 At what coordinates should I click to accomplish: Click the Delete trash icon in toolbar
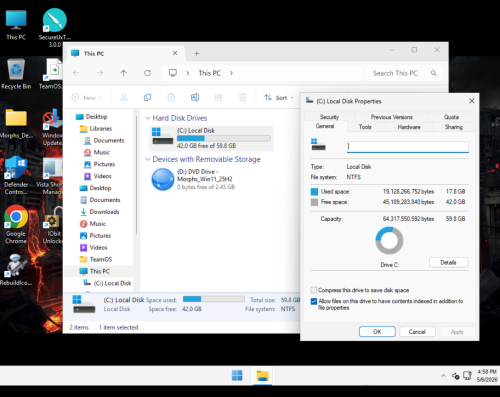tap(243, 97)
